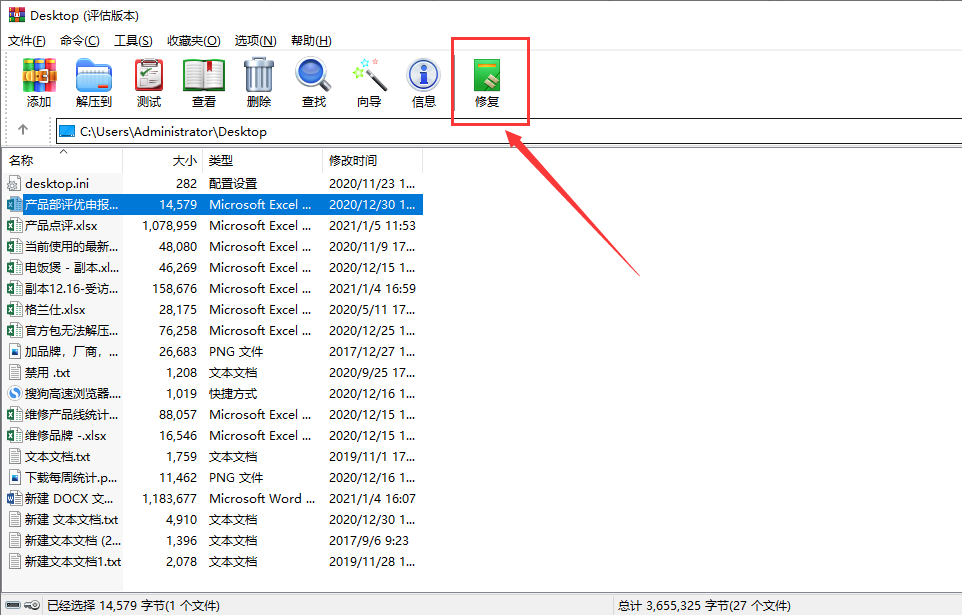
Task: Click the browser icon of 搜狗高速浏览器
Action: [14, 393]
